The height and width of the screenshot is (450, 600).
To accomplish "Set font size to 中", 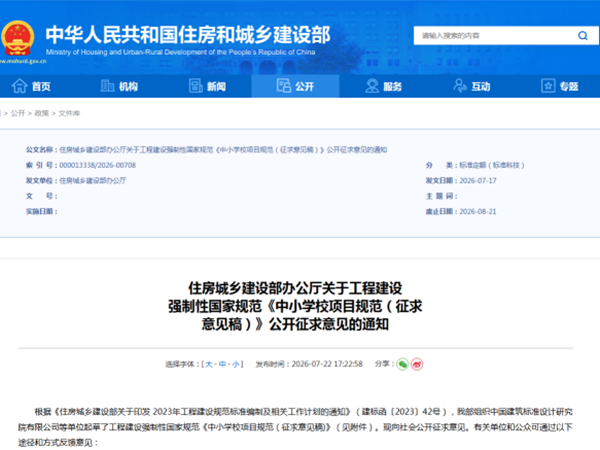I will point(222,364).
